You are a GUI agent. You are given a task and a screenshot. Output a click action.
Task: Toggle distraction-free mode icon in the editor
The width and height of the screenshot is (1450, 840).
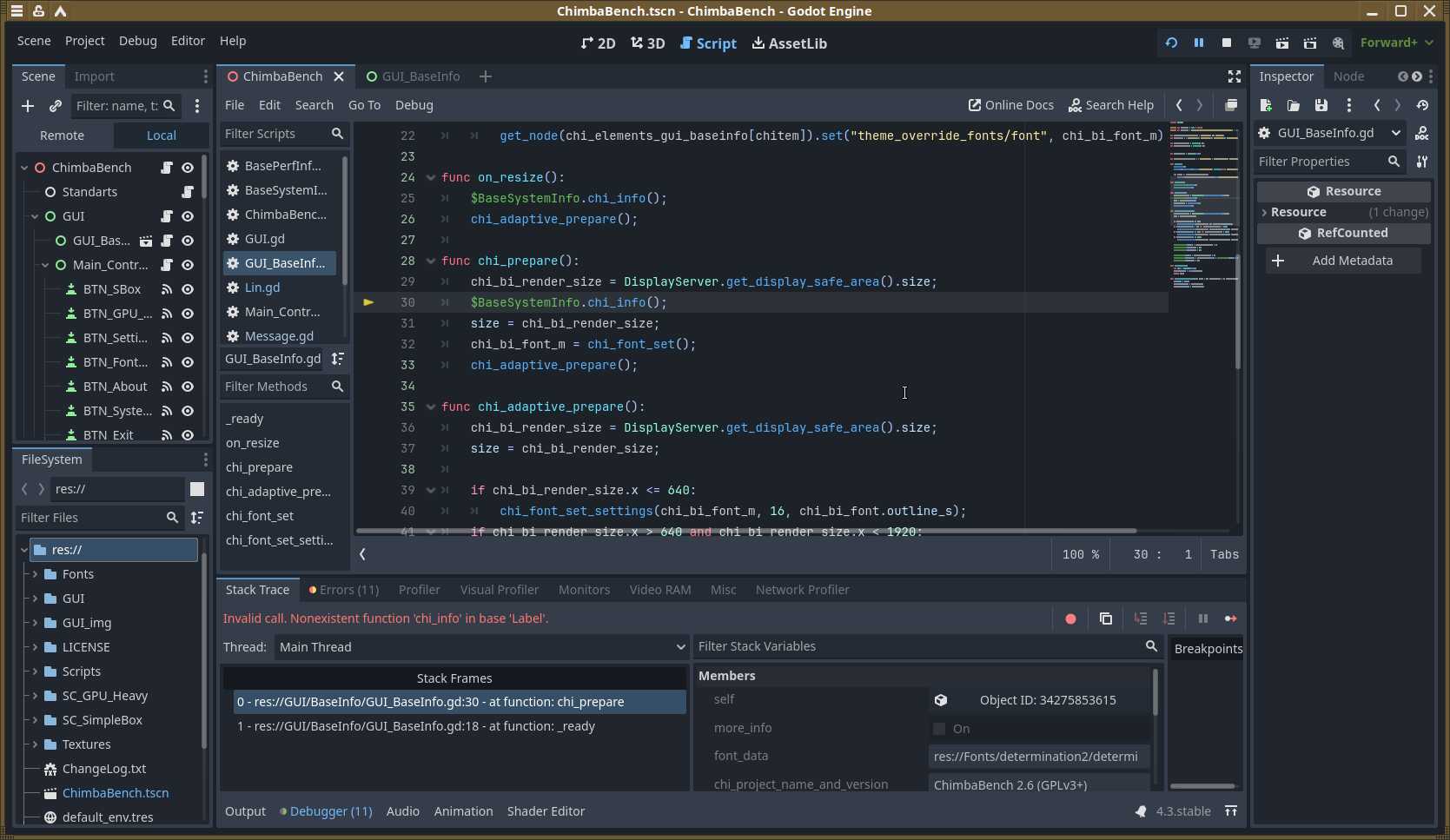pos(1234,76)
